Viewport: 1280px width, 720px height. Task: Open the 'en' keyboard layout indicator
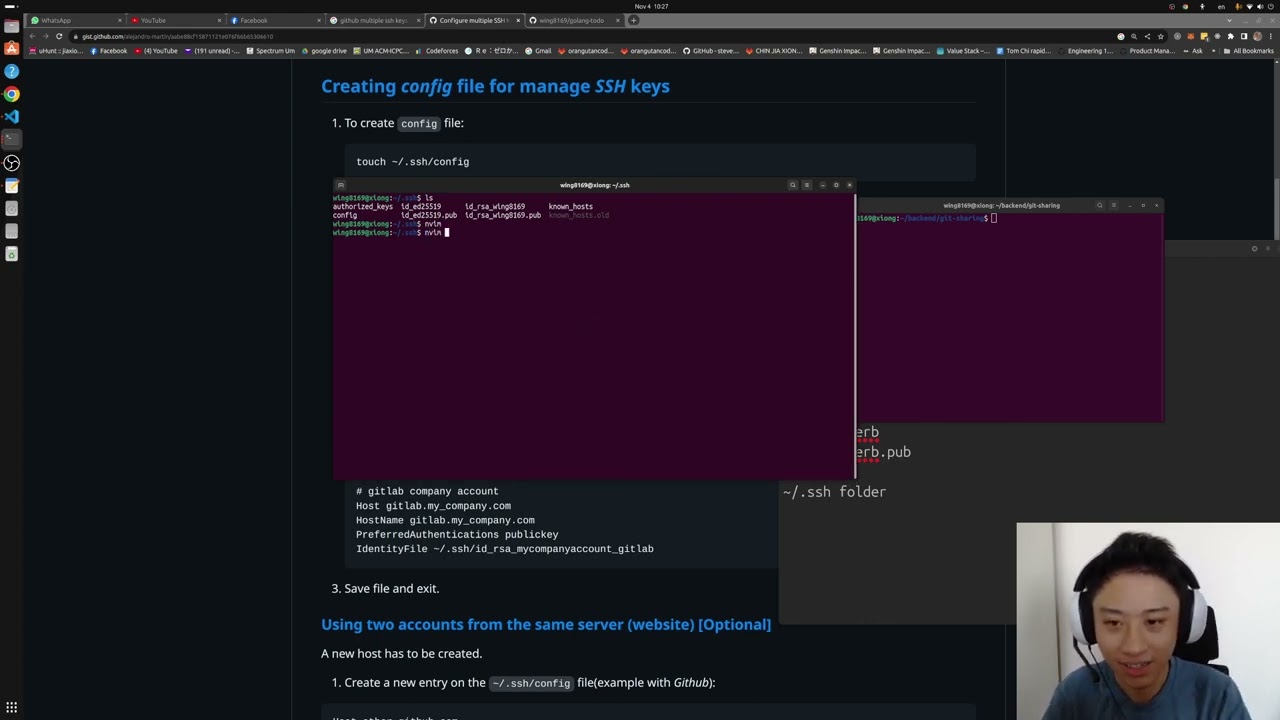coord(1222,6)
